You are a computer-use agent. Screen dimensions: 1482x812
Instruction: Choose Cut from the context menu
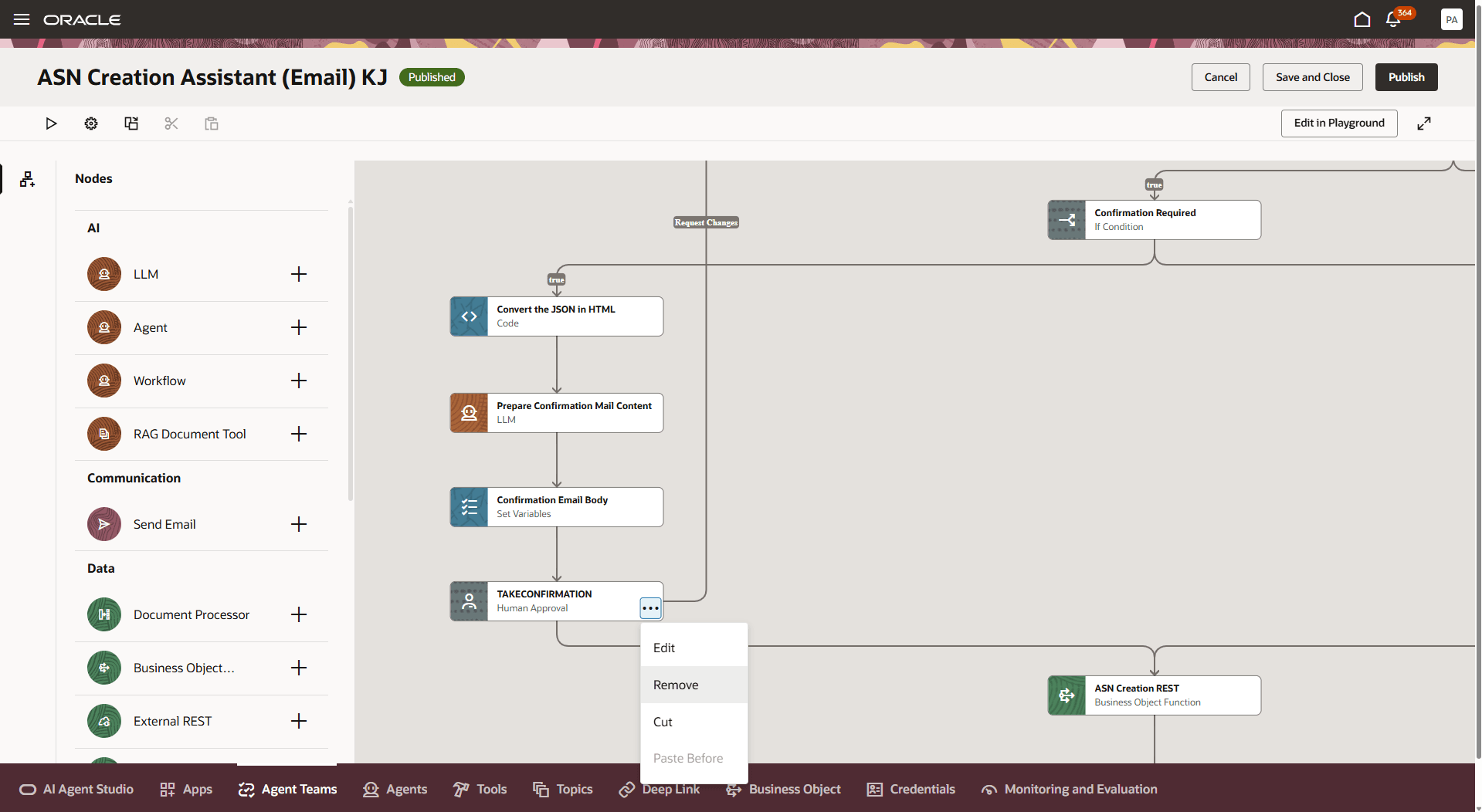click(x=694, y=722)
